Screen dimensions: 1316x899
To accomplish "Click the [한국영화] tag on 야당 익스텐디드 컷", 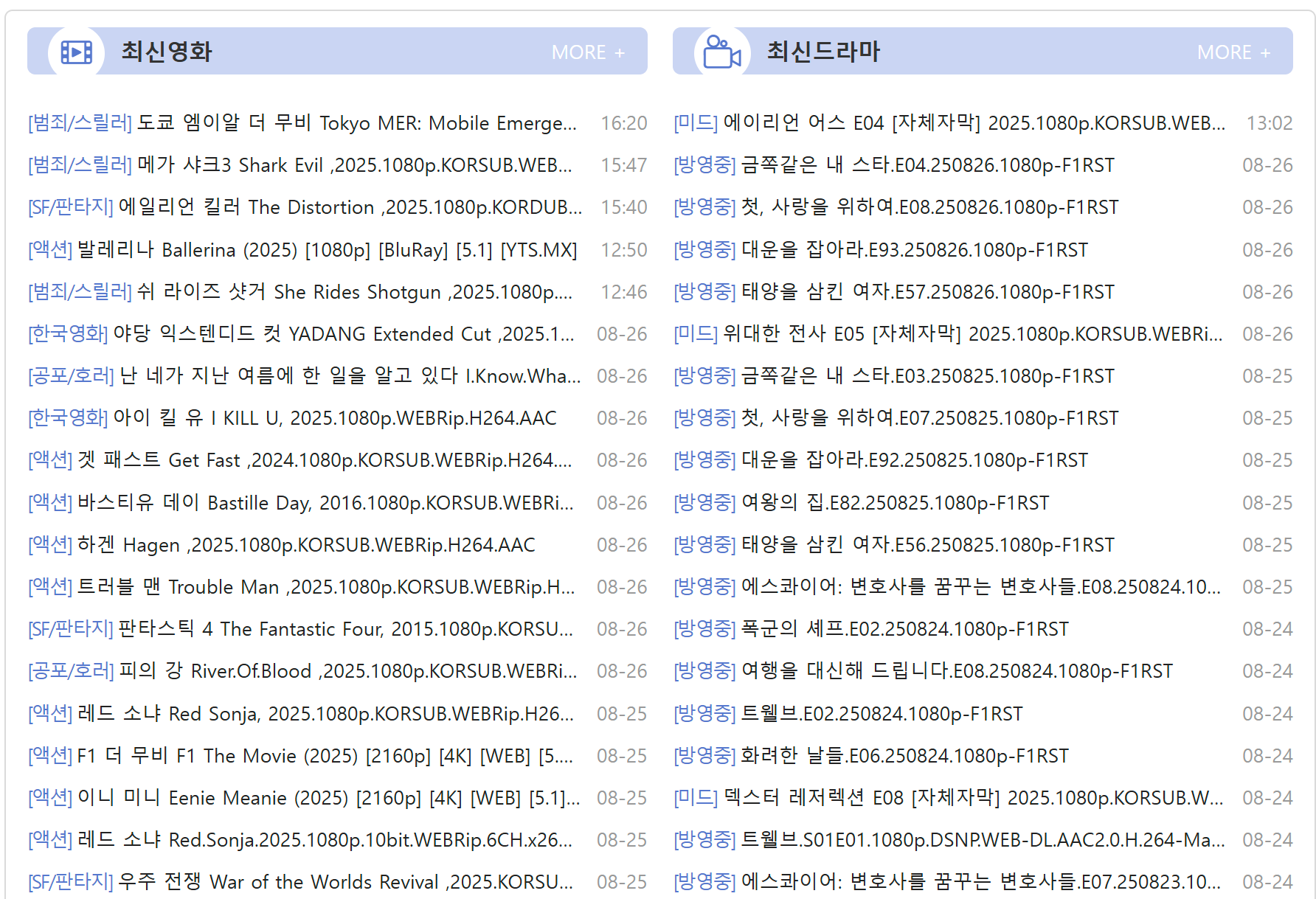I will (68, 334).
